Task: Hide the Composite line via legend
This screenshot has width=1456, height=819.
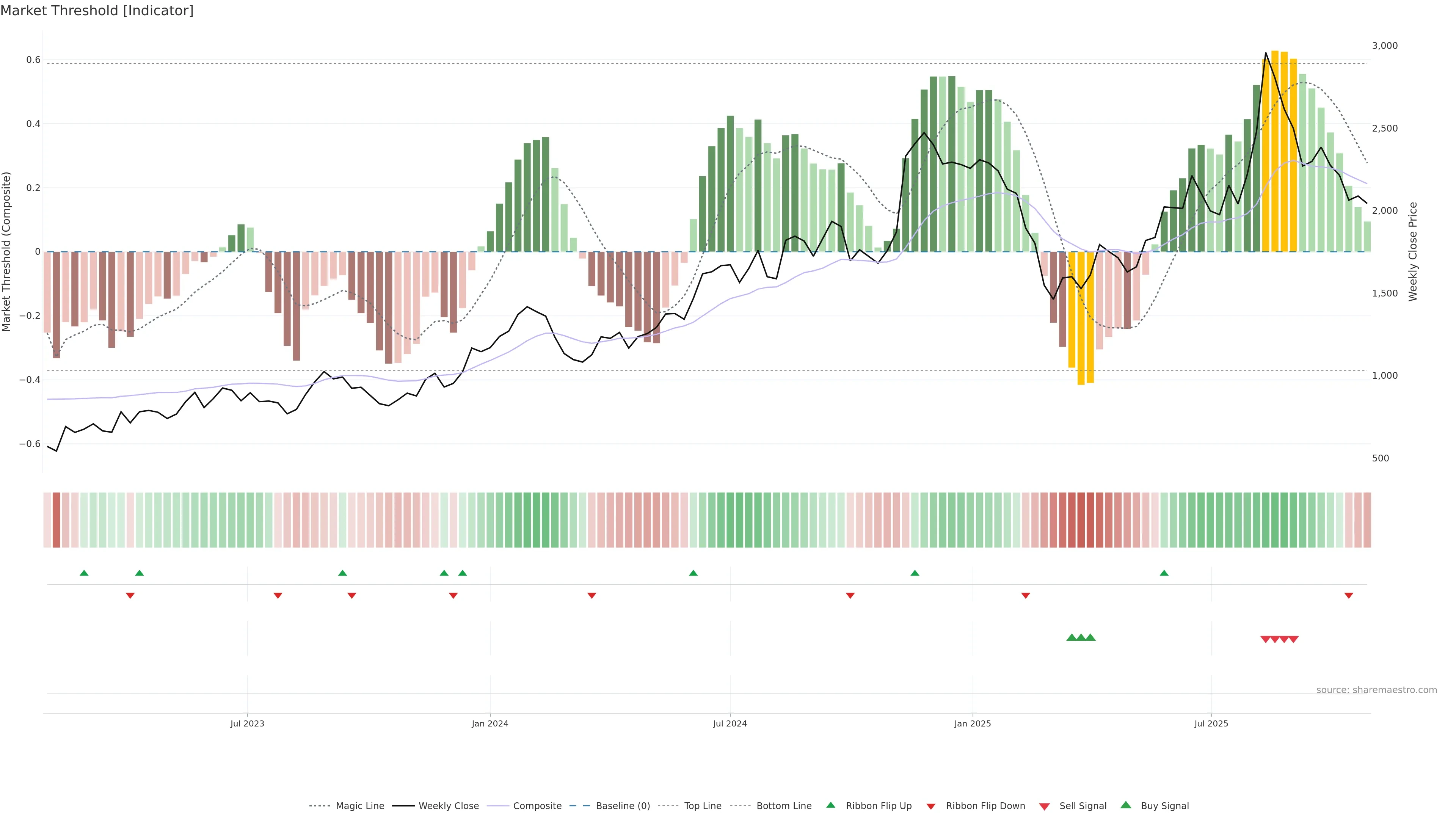Action: click(537, 806)
